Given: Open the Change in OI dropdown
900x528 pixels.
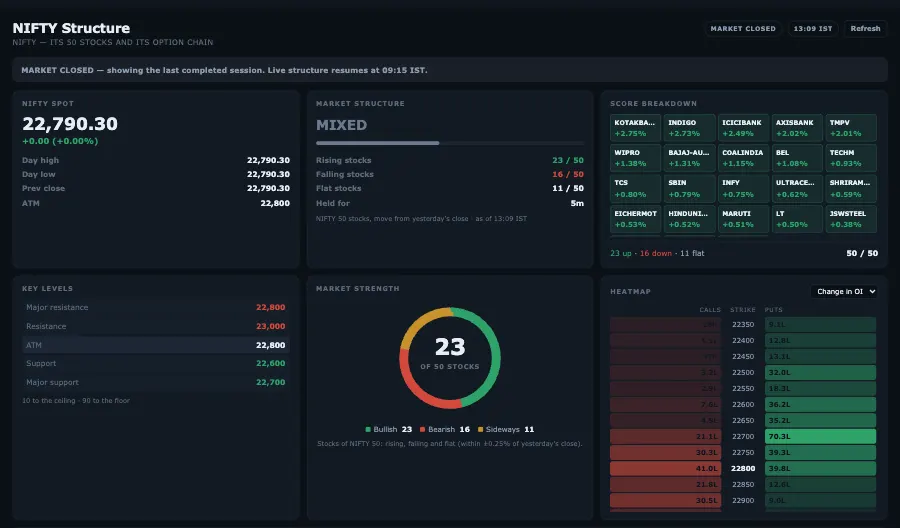Looking at the screenshot, I should coord(845,292).
